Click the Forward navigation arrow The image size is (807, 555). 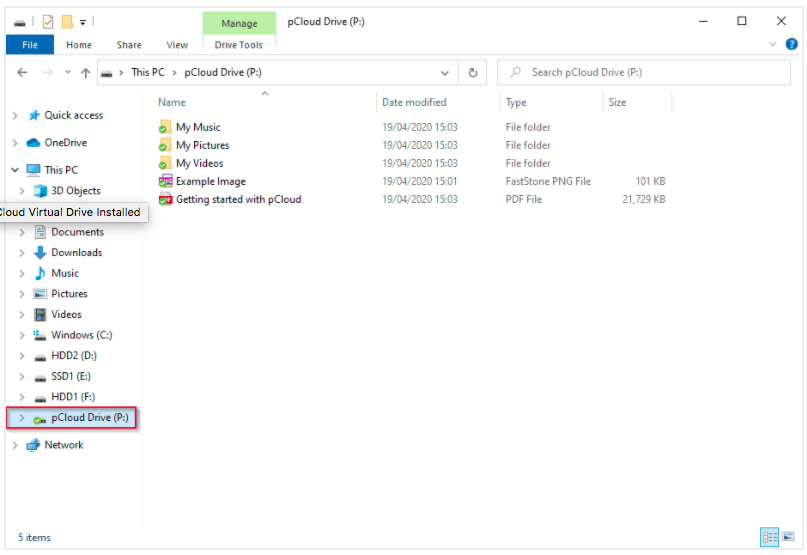coord(47,73)
